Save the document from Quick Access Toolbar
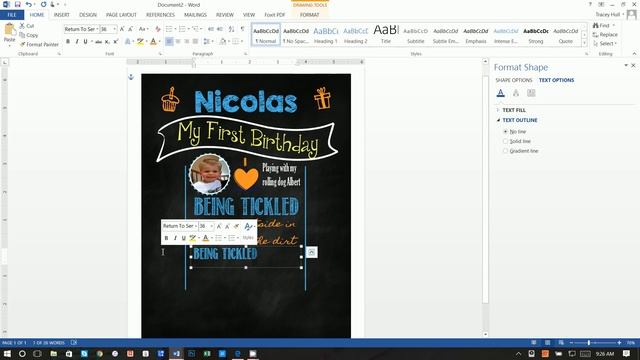 click(17, 4)
